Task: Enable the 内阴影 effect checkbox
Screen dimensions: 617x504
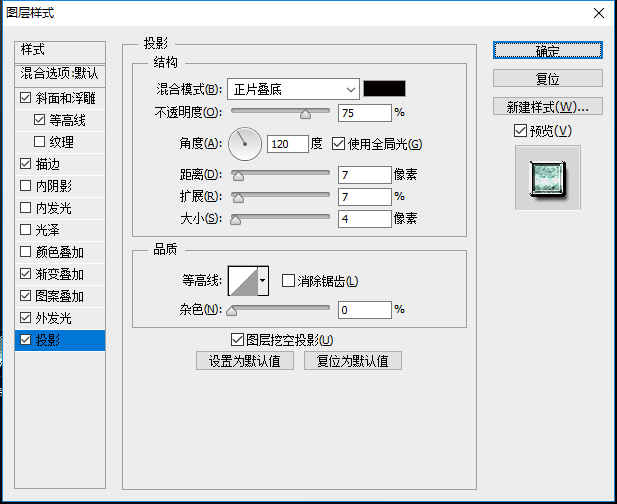Action: click(26, 186)
